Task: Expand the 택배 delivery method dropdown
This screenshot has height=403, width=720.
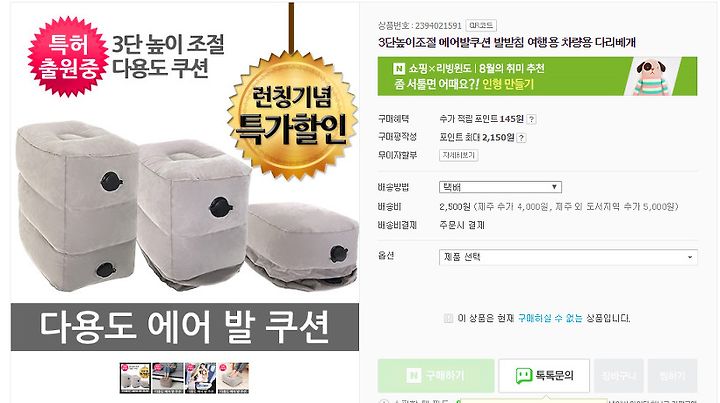Action: coord(500,187)
